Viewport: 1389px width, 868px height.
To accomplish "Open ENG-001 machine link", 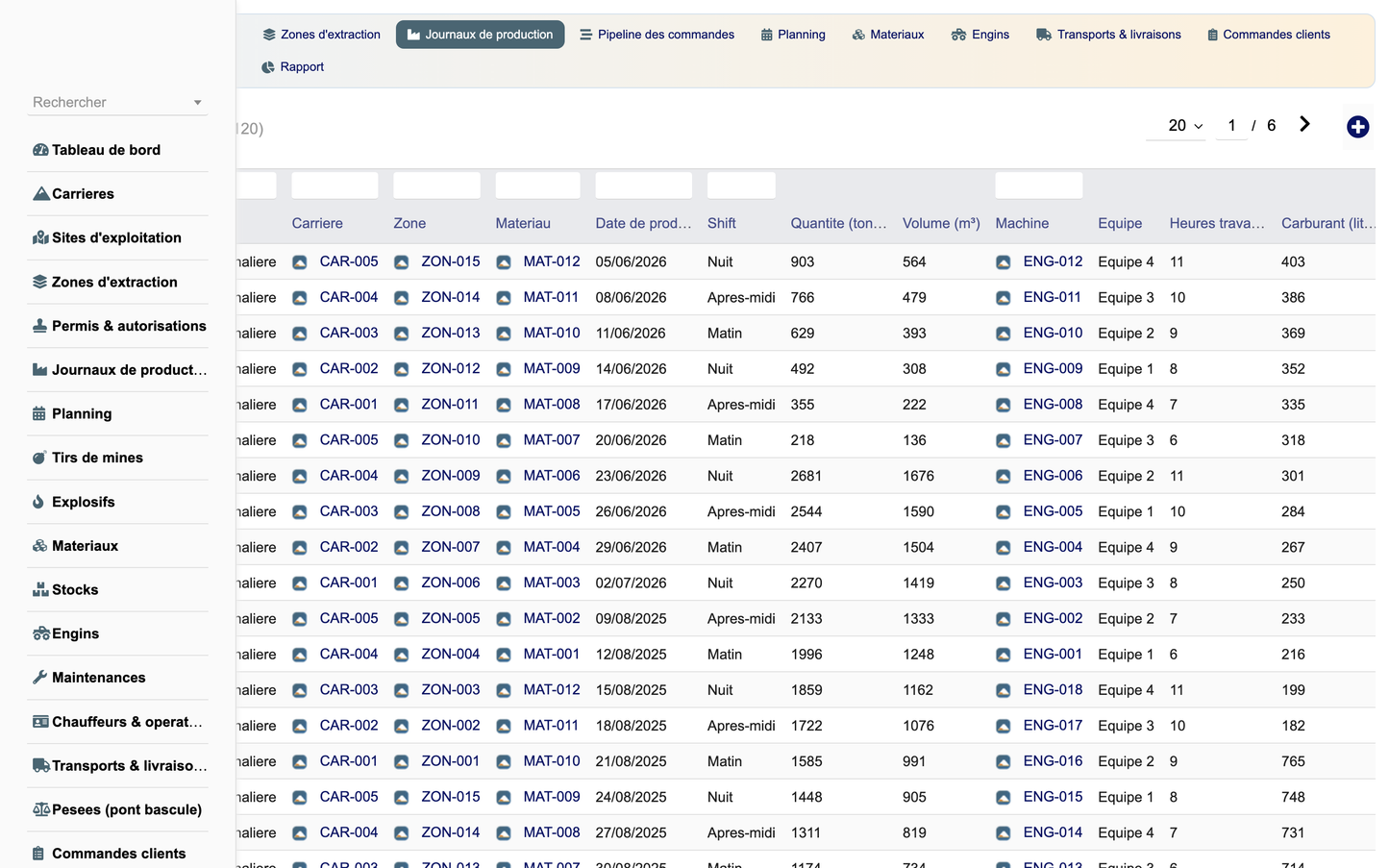I will pyautogui.click(x=1053, y=654).
